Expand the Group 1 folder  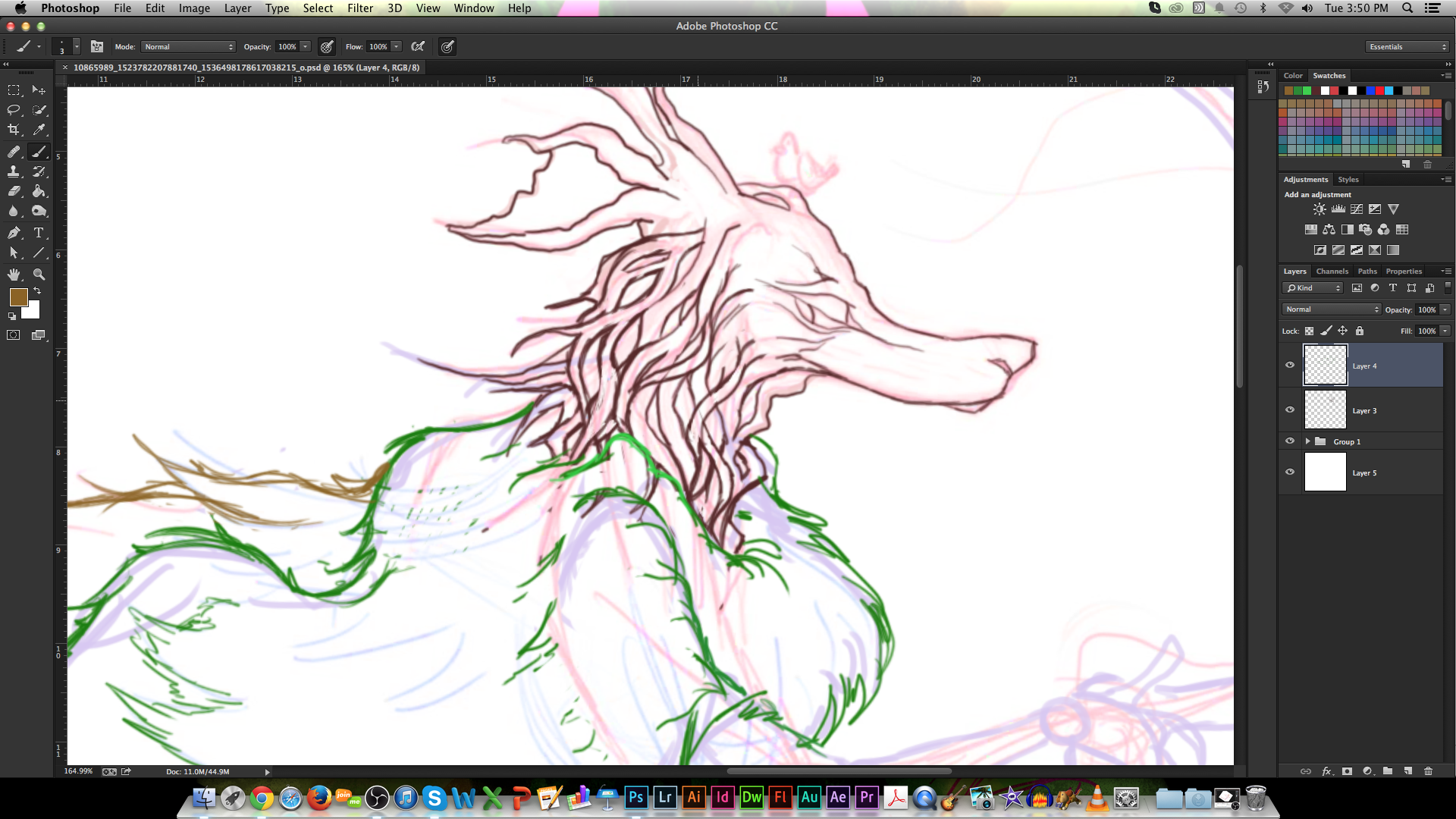click(1307, 441)
